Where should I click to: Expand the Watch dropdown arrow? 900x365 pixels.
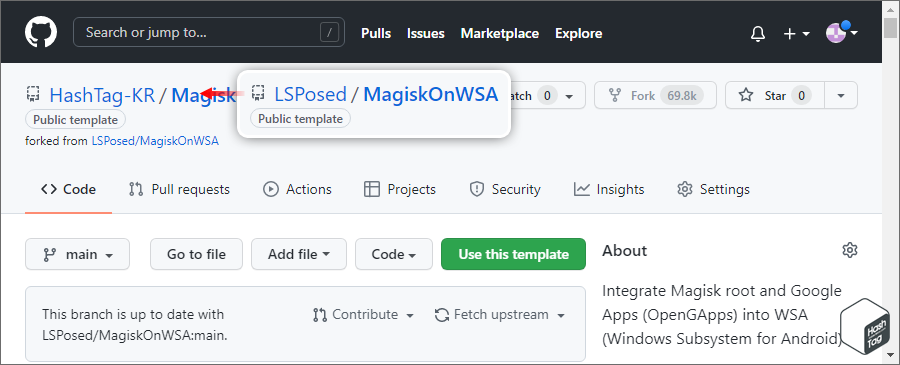point(569,96)
